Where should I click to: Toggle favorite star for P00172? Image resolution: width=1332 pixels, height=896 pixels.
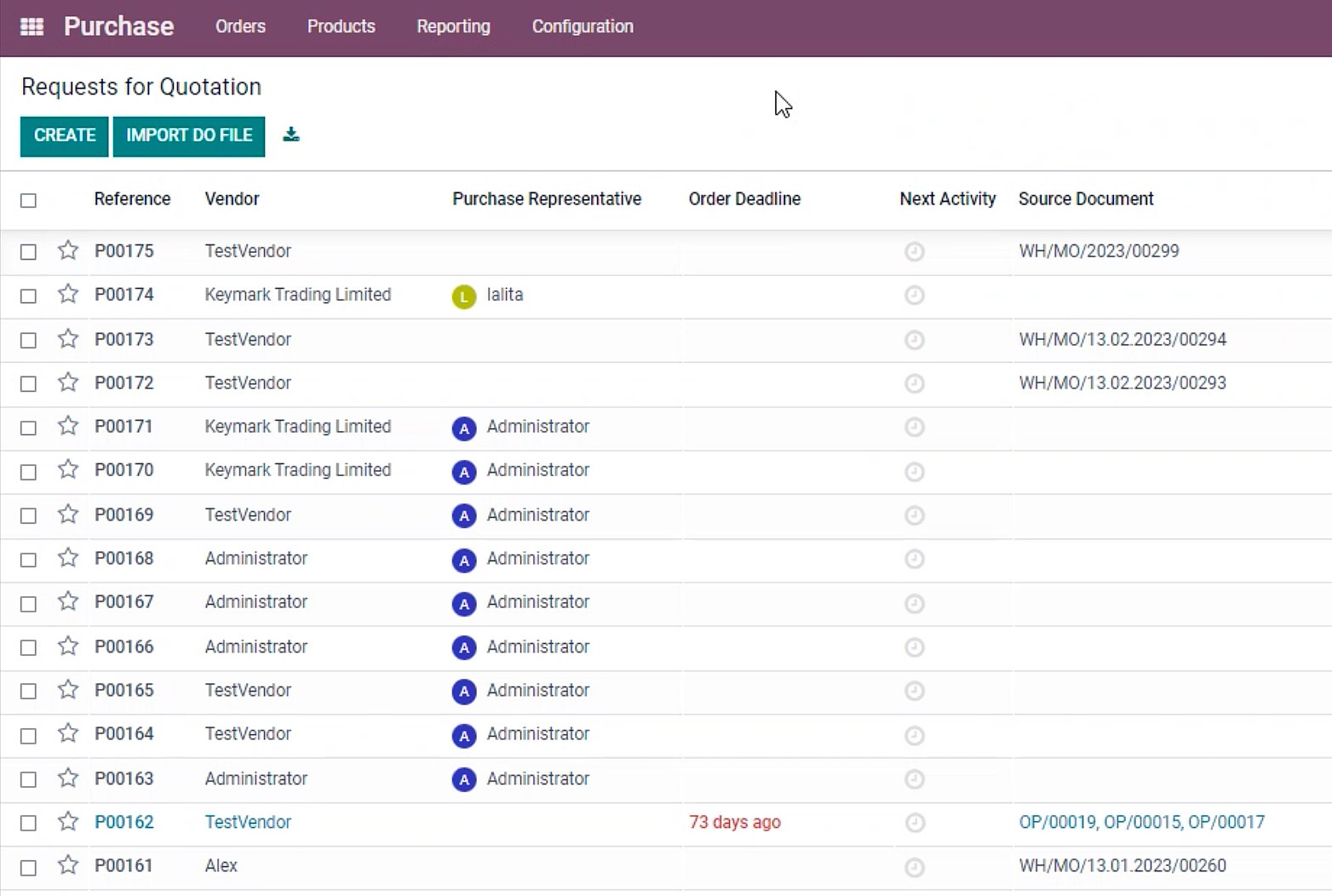[x=68, y=382]
